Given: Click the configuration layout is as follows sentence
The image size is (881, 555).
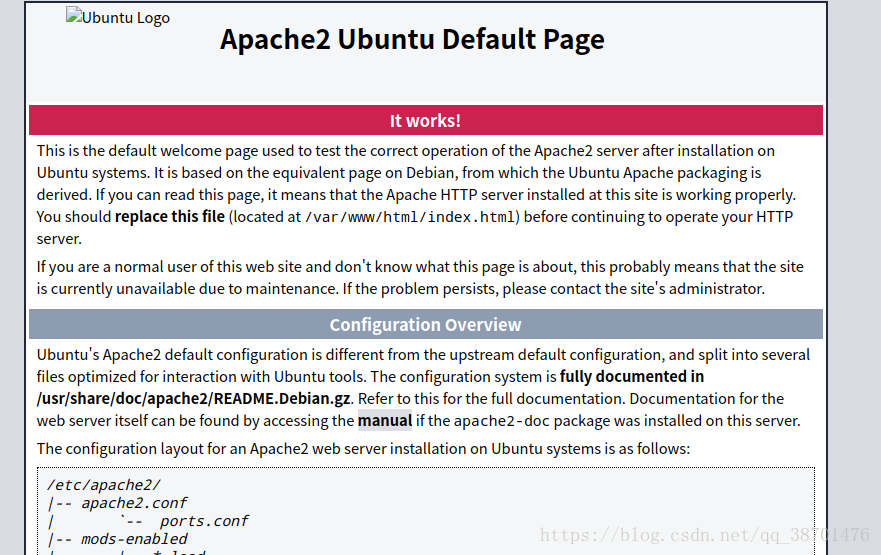Looking at the screenshot, I should (x=363, y=448).
